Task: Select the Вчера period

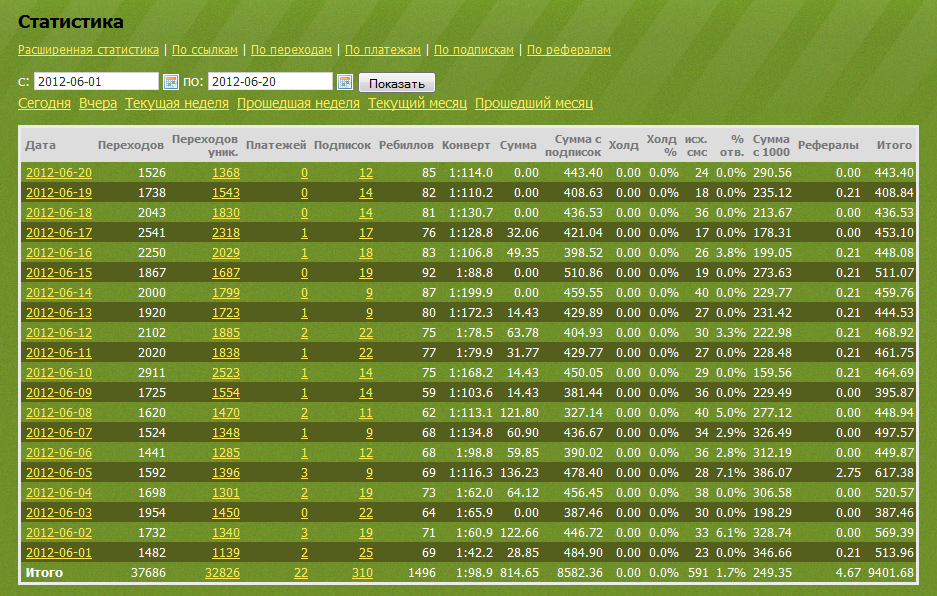Action: pos(98,103)
